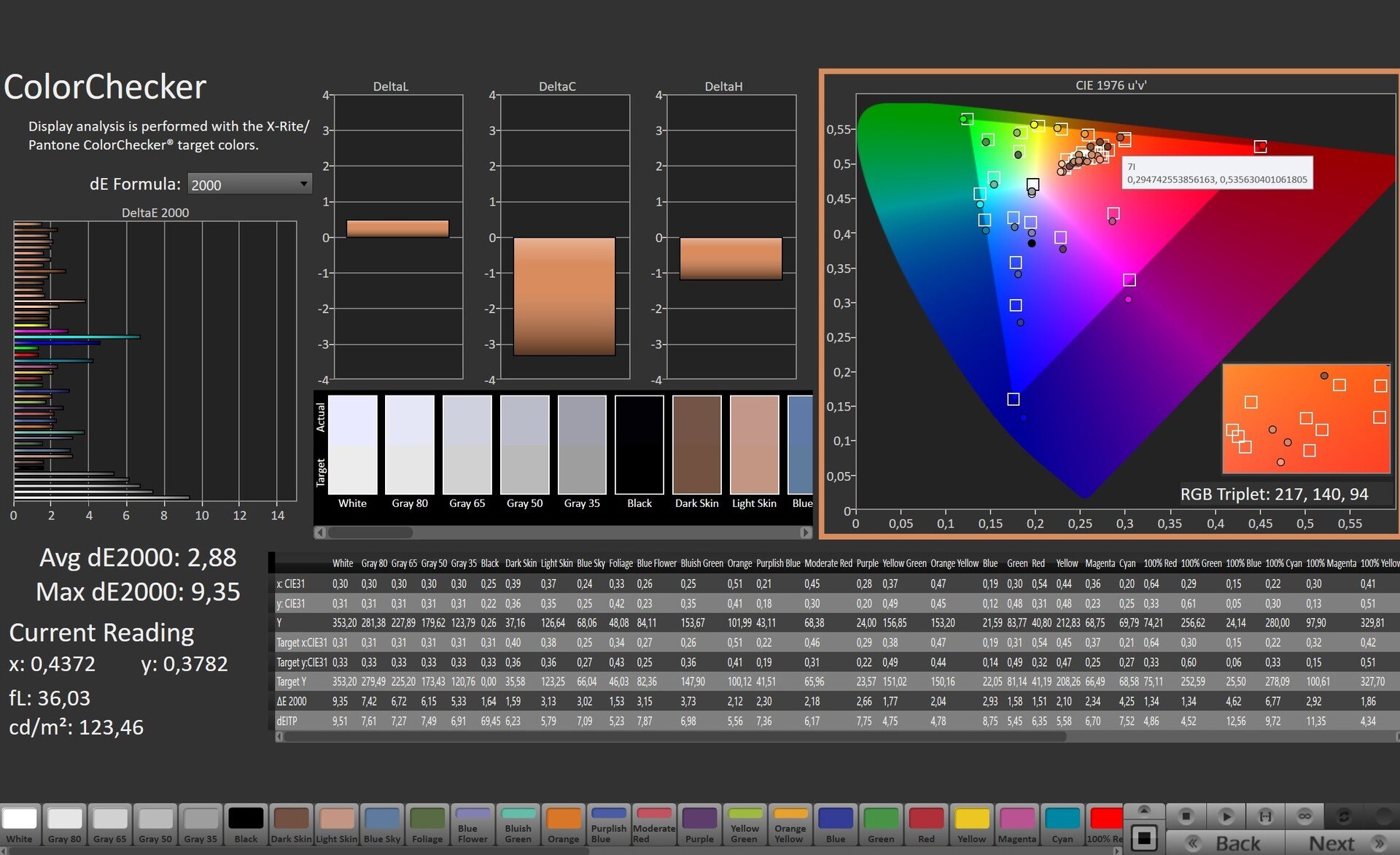Select the Gray 35 bottom swatch
The image size is (1400, 855).
coord(201,824)
